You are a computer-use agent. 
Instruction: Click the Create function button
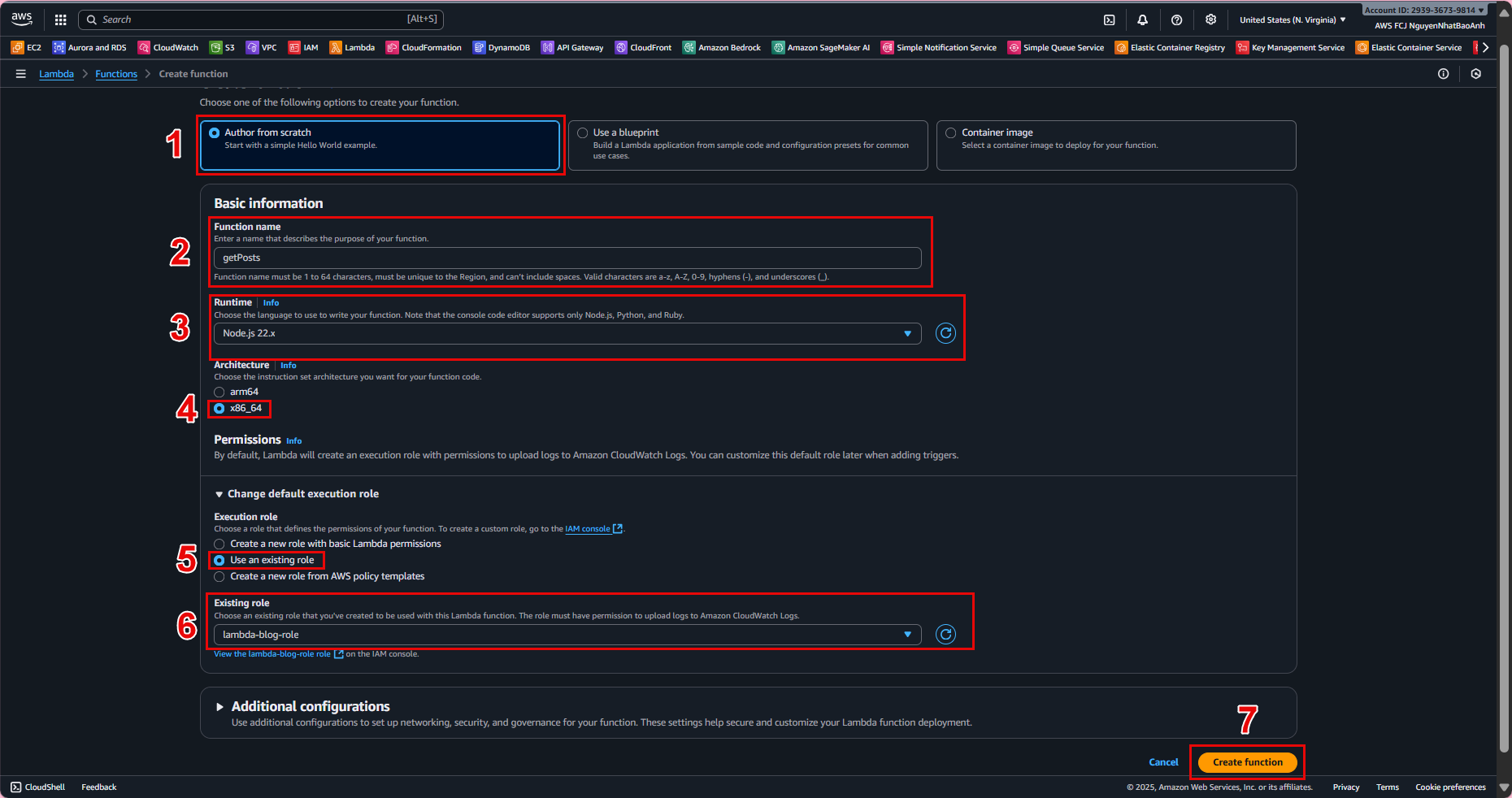[1247, 762]
